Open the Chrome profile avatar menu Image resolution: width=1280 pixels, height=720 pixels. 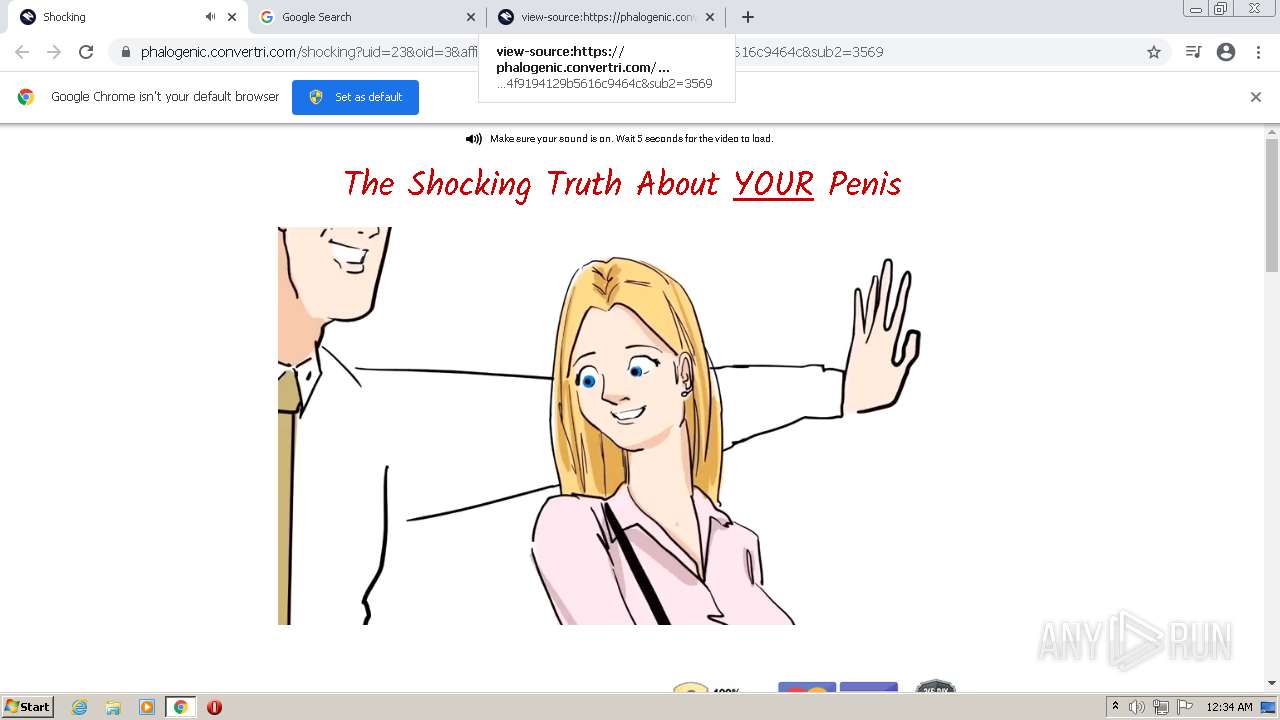[x=1226, y=52]
